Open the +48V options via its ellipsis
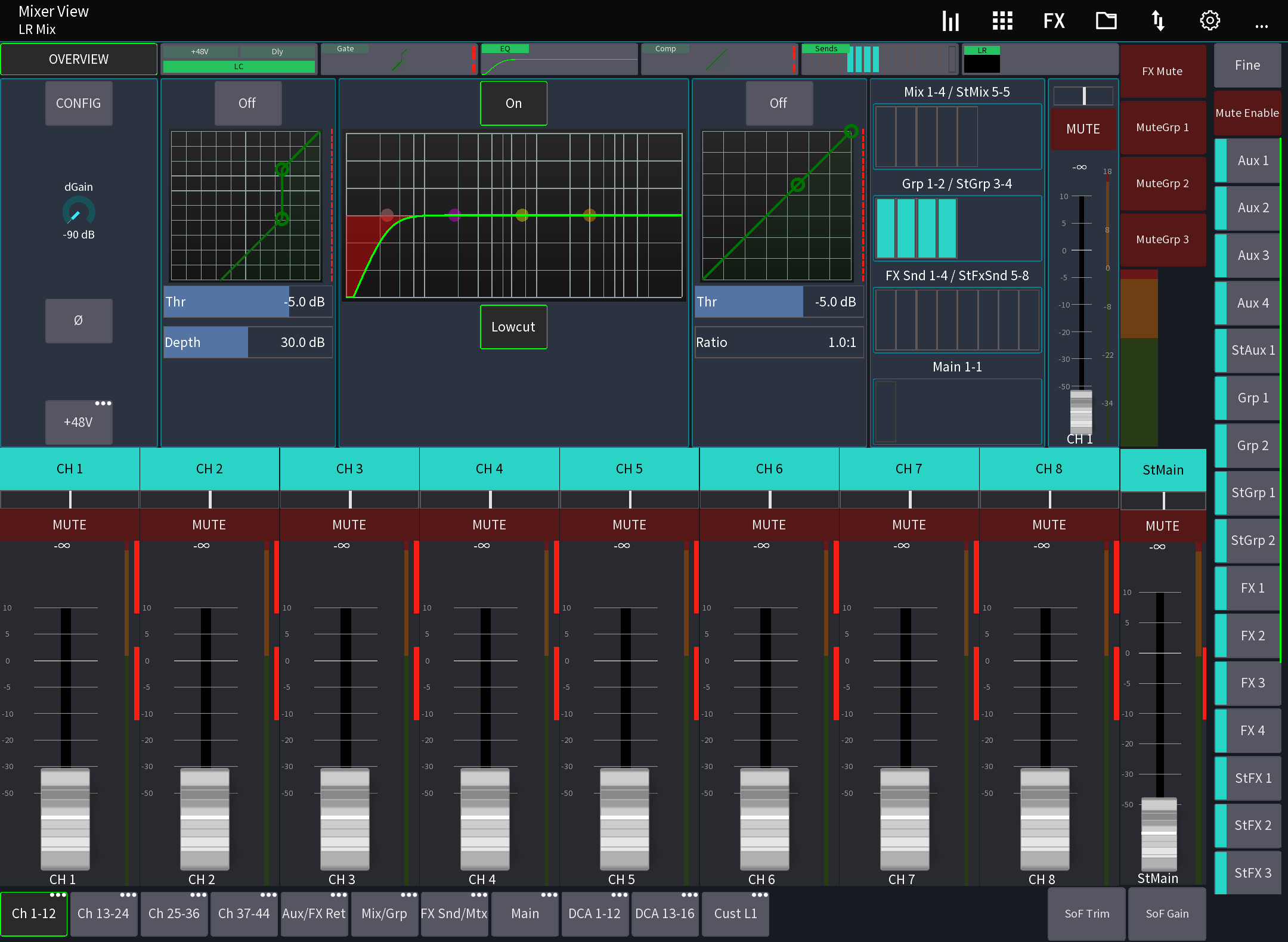This screenshot has width=1288, height=942. 103,403
